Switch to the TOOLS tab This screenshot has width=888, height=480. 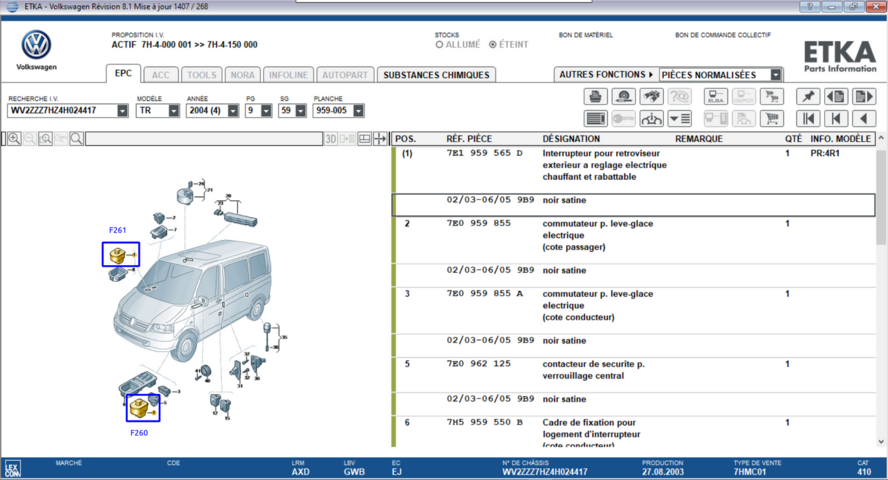202,75
